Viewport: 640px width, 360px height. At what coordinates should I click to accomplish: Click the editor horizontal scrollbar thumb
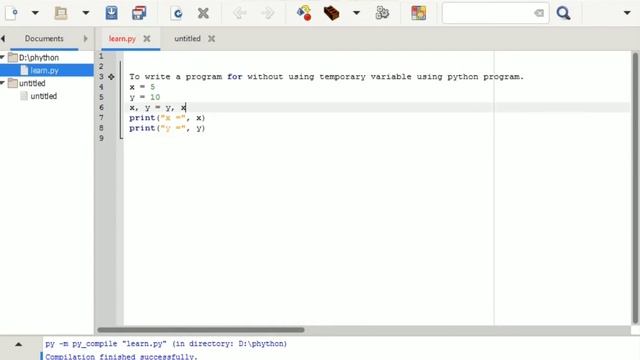pyautogui.click(x=201, y=330)
